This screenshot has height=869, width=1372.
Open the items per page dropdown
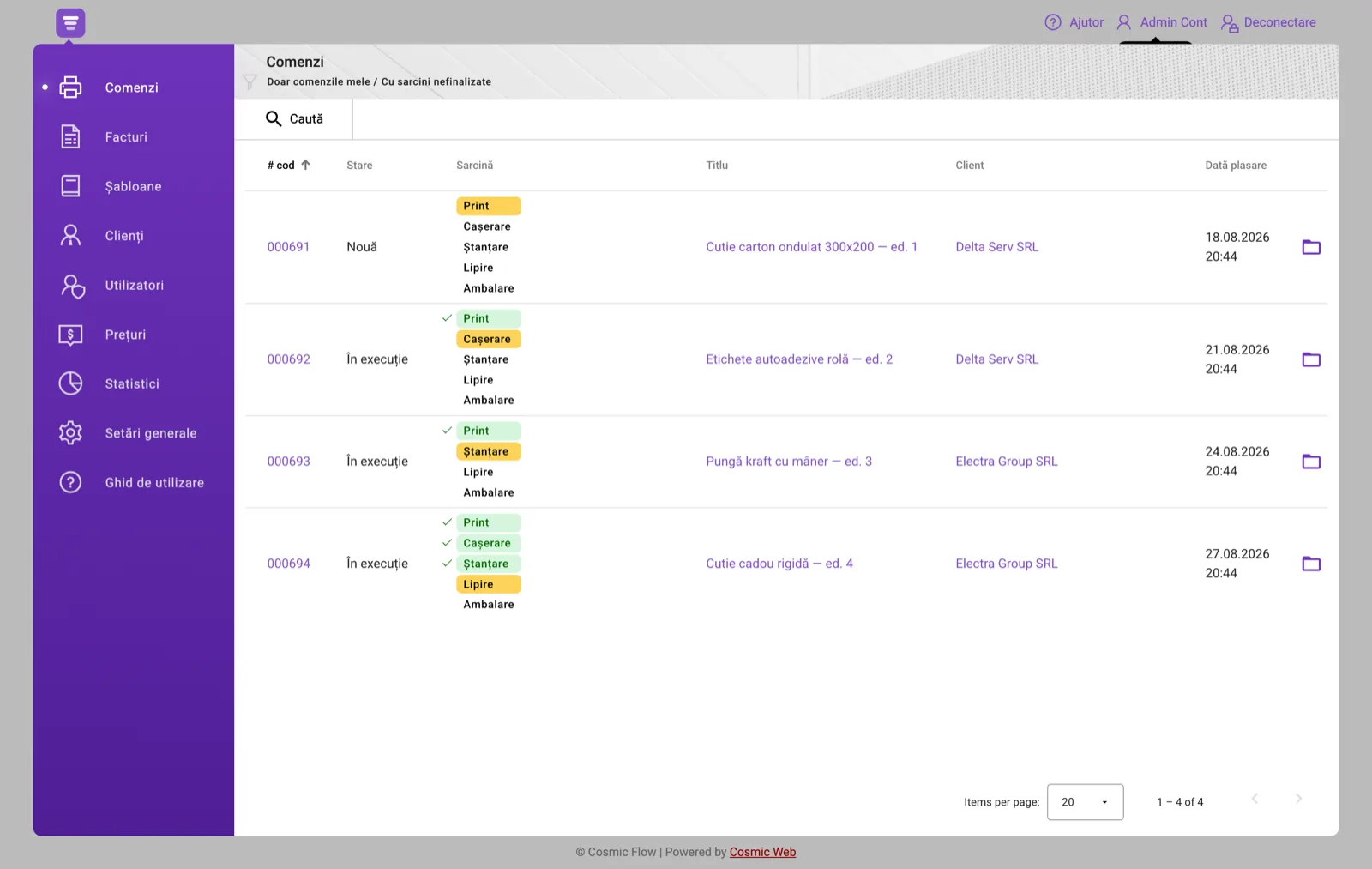click(x=1085, y=802)
